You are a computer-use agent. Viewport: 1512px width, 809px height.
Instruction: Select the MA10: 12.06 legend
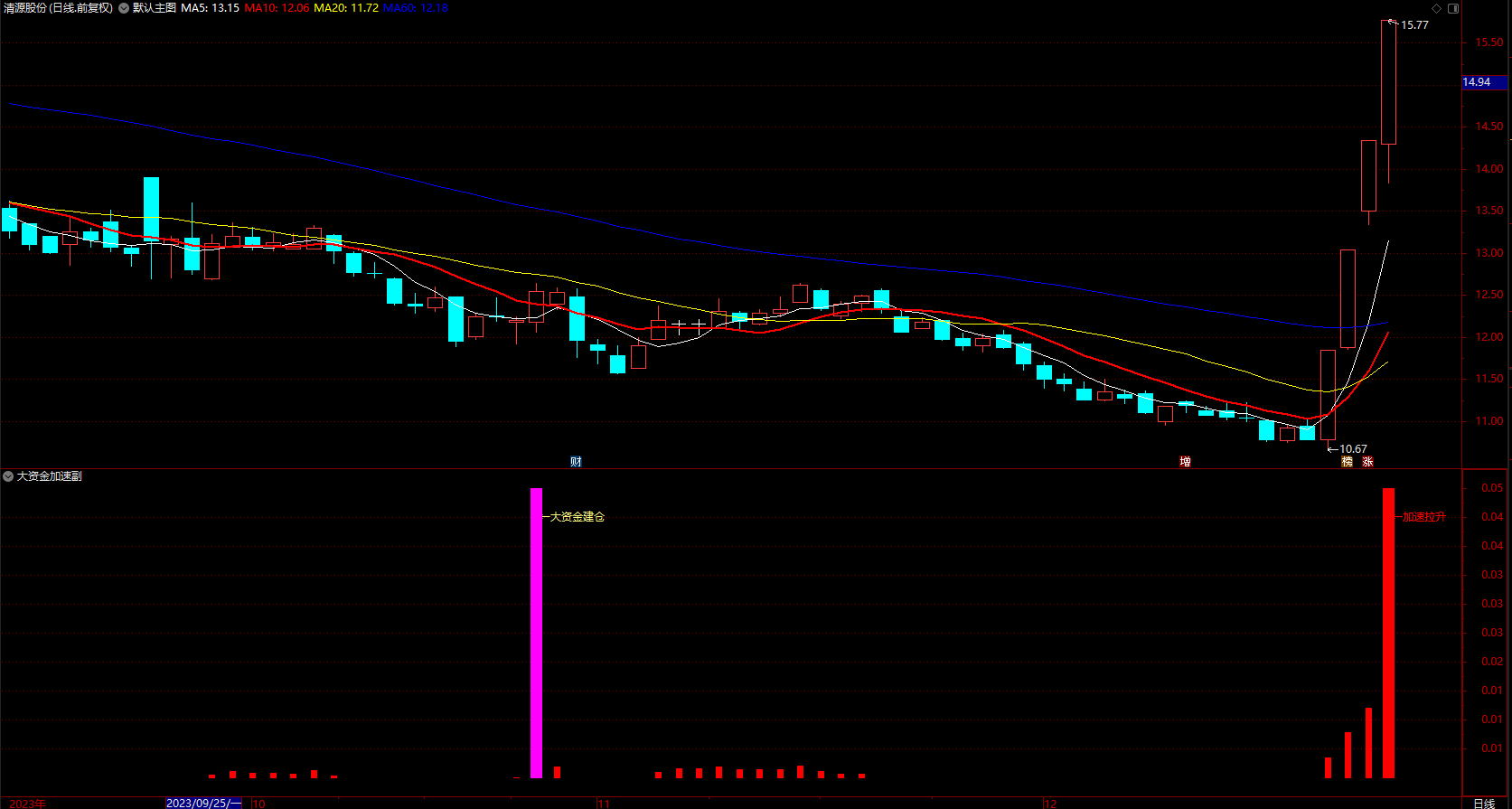(x=277, y=8)
